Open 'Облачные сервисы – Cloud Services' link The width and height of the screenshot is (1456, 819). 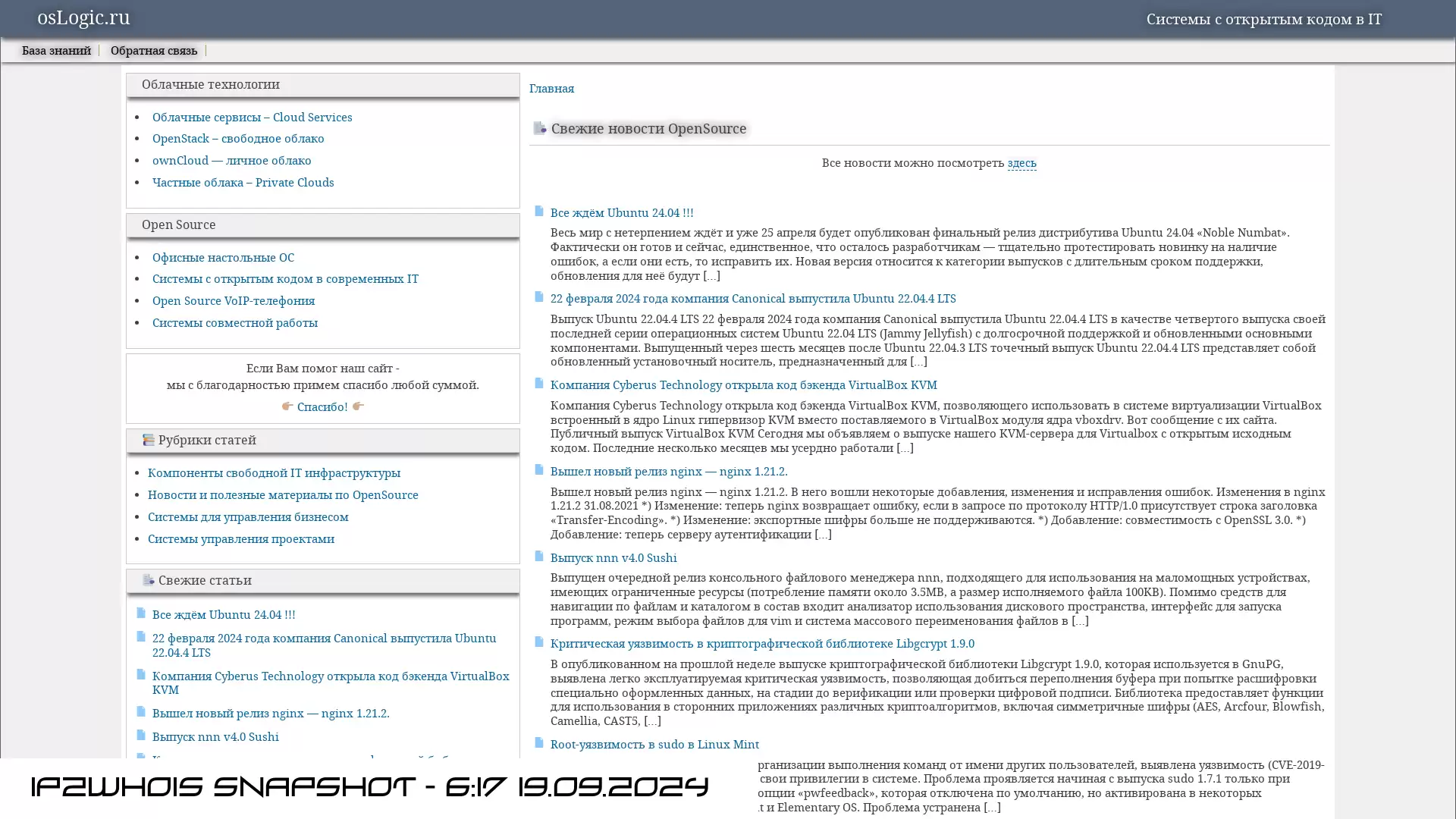(252, 118)
